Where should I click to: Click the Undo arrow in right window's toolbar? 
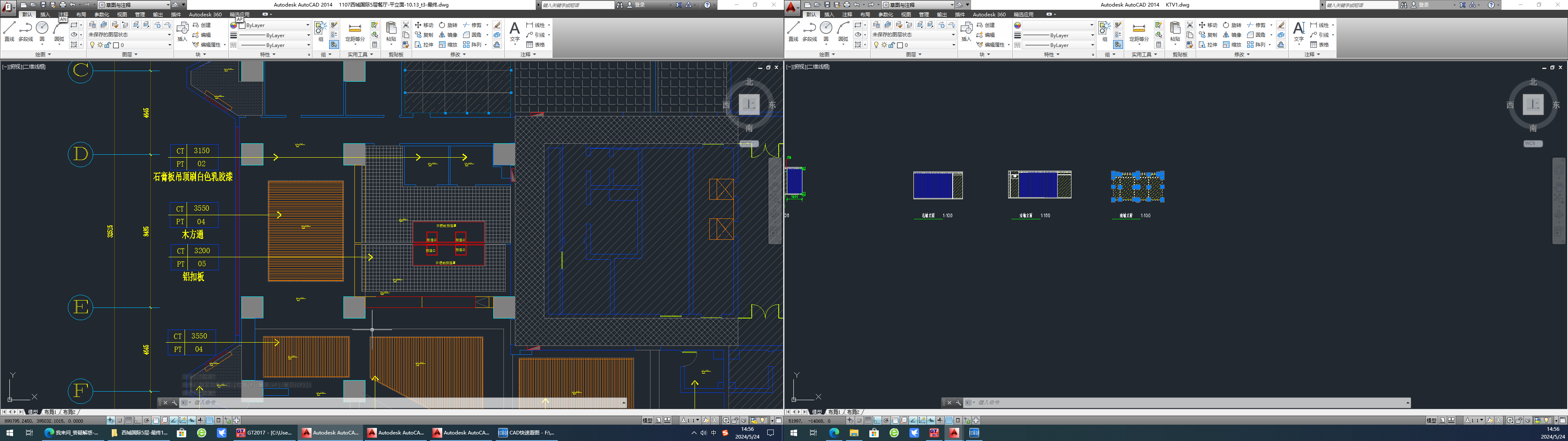point(856,5)
